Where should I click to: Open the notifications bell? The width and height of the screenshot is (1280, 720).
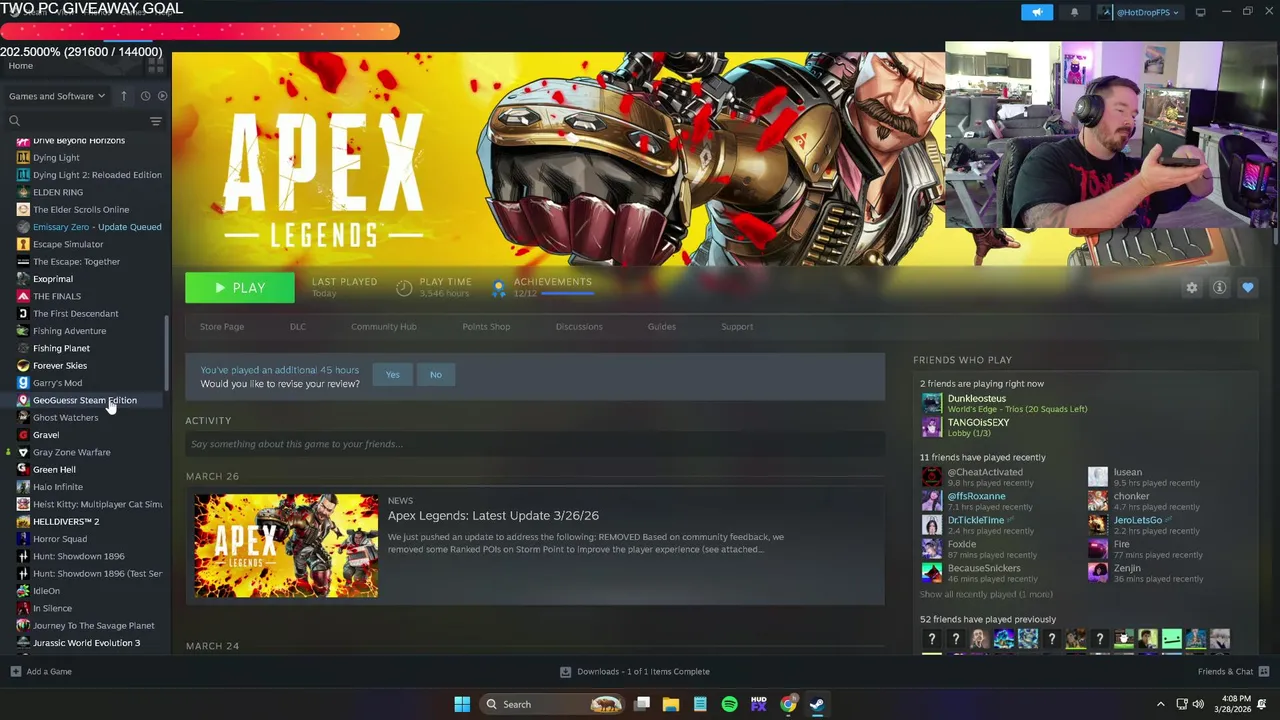1074,12
